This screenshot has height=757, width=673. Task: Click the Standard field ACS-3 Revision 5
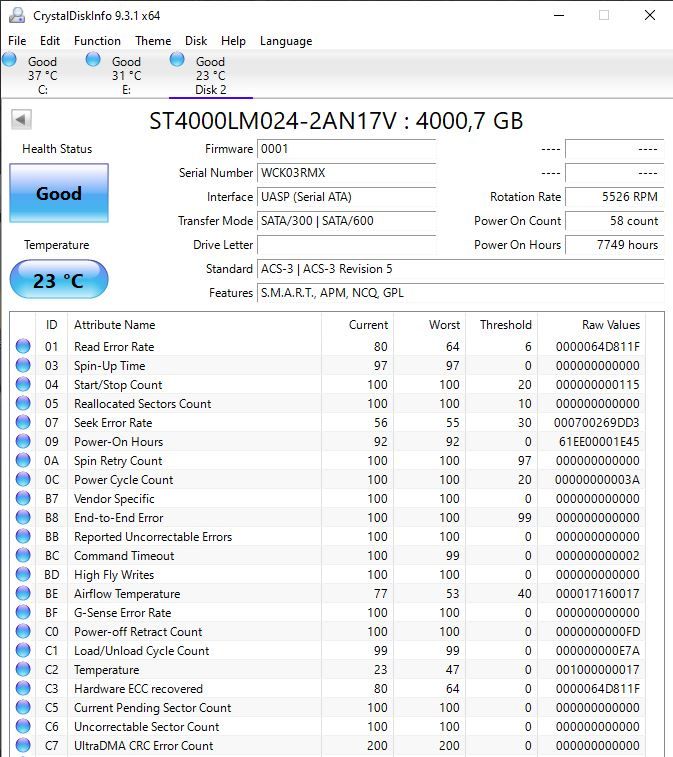pyautogui.click(x=461, y=269)
